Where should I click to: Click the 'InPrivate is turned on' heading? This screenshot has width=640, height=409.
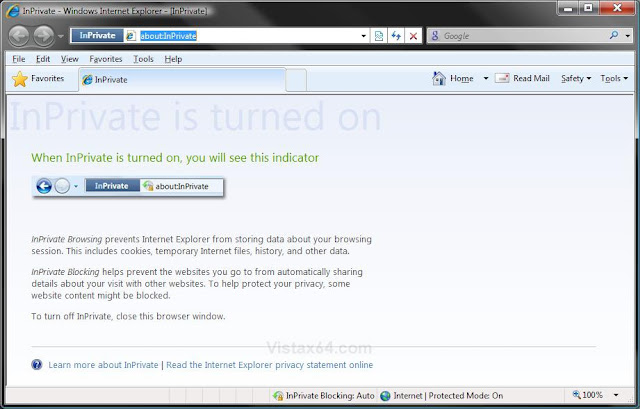pyautogui.click(x=195, y=117)
